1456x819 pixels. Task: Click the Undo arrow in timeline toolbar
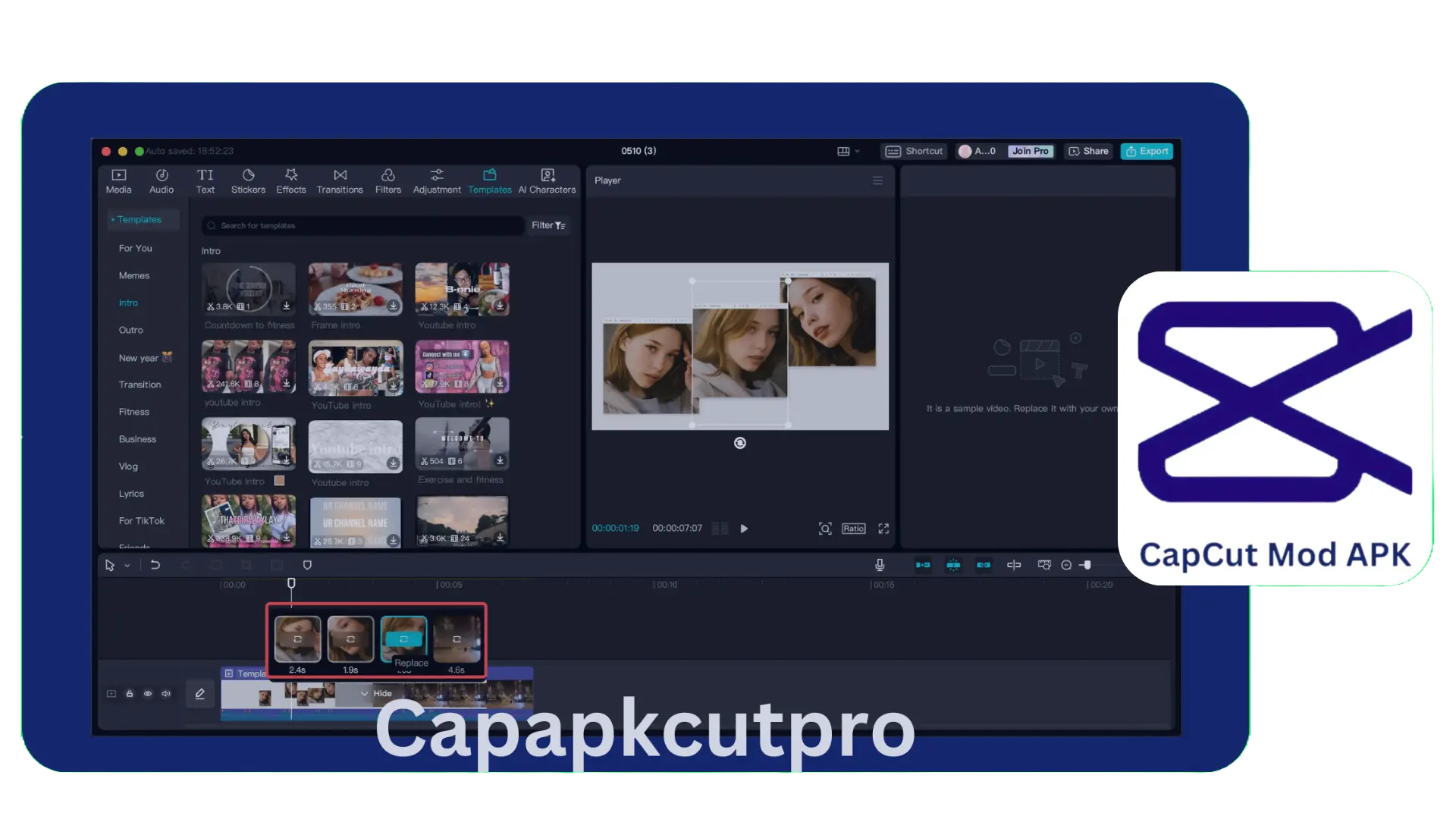155,565
